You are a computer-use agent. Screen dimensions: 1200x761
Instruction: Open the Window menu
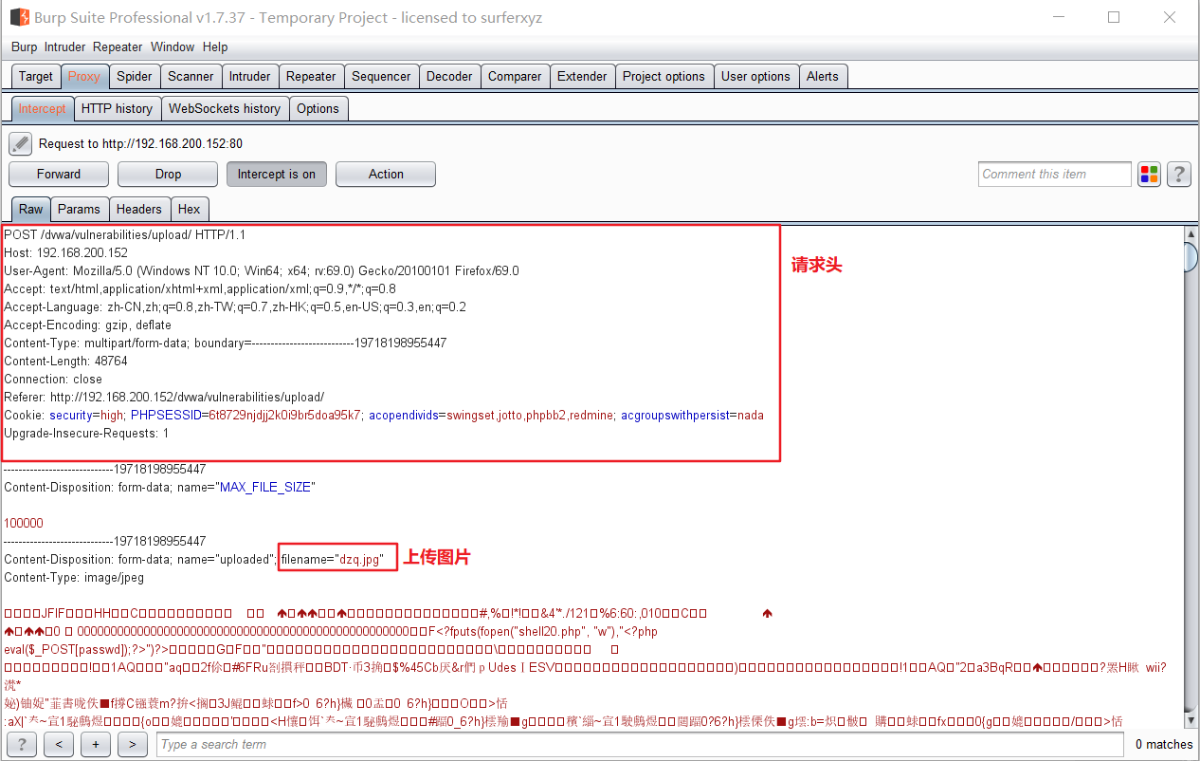[172, 47]
